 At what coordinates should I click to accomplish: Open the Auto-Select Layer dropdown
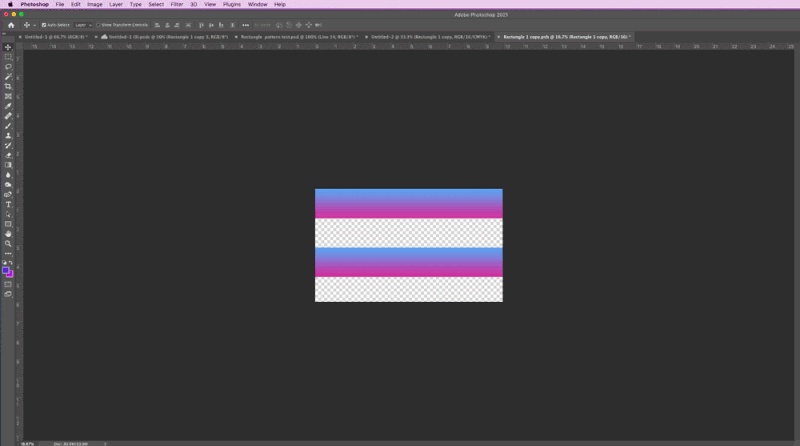(83, 25)
